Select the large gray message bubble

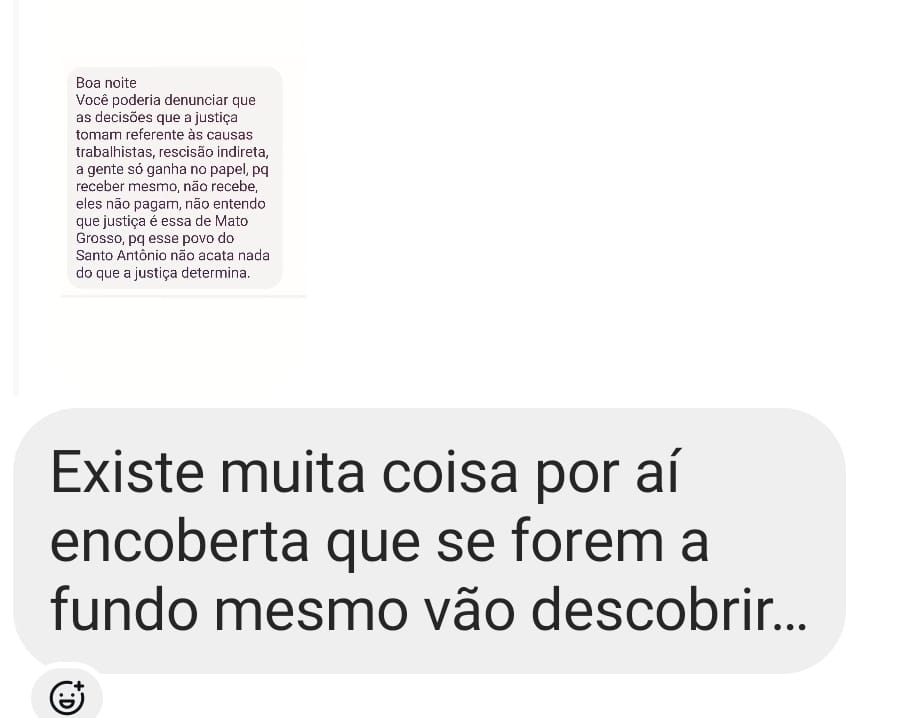coord(429,540)
